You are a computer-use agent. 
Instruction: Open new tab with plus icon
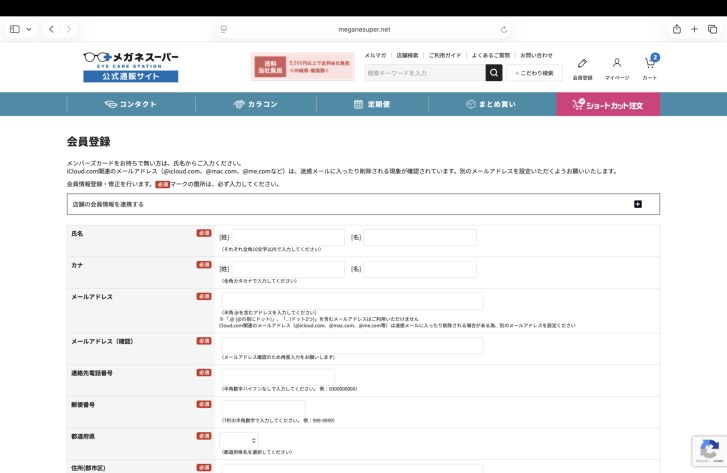pos(695,29)
